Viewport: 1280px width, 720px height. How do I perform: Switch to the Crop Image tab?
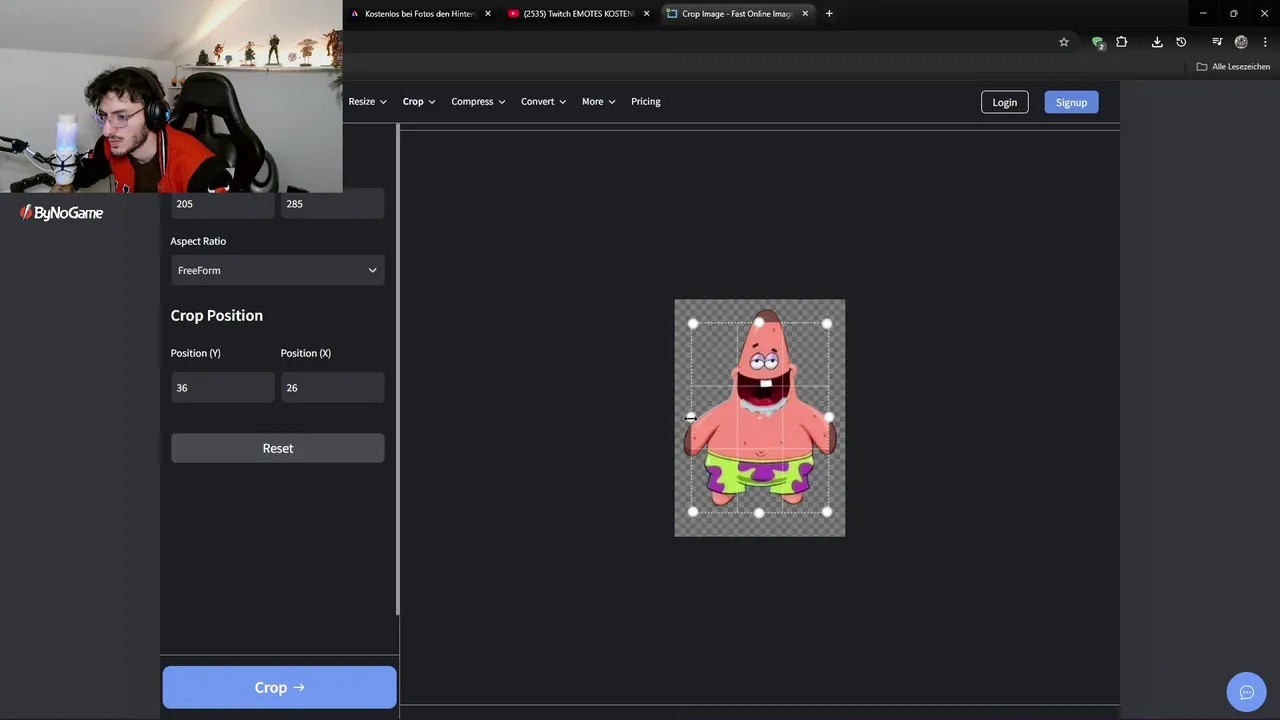(737, 14)
